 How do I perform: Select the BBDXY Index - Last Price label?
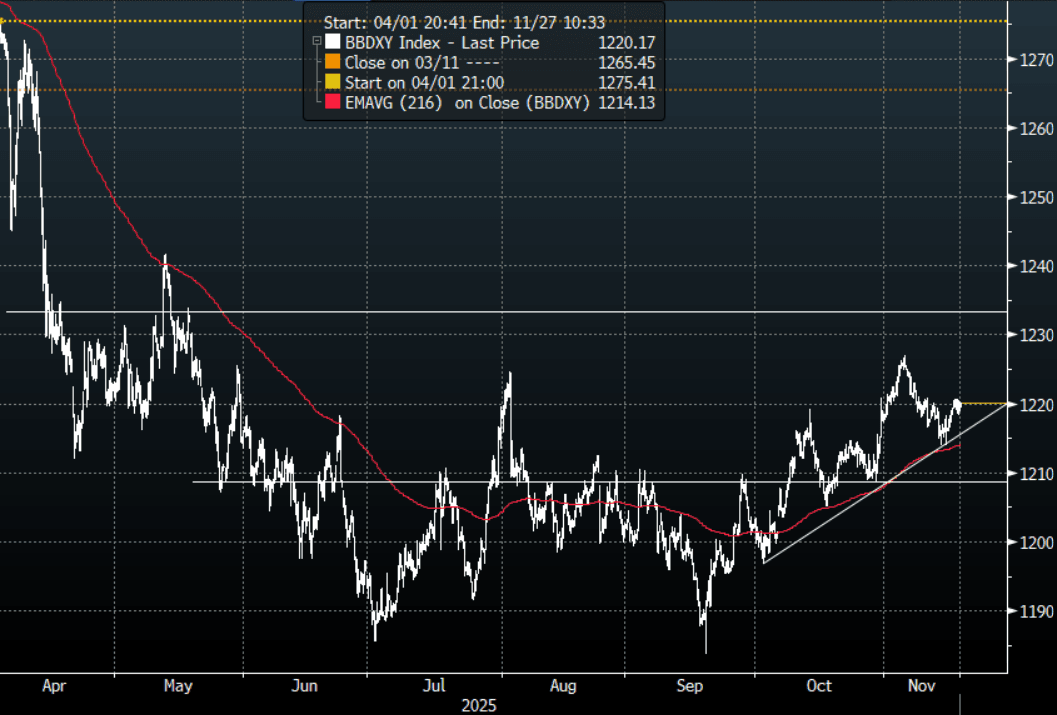point(441,43)
